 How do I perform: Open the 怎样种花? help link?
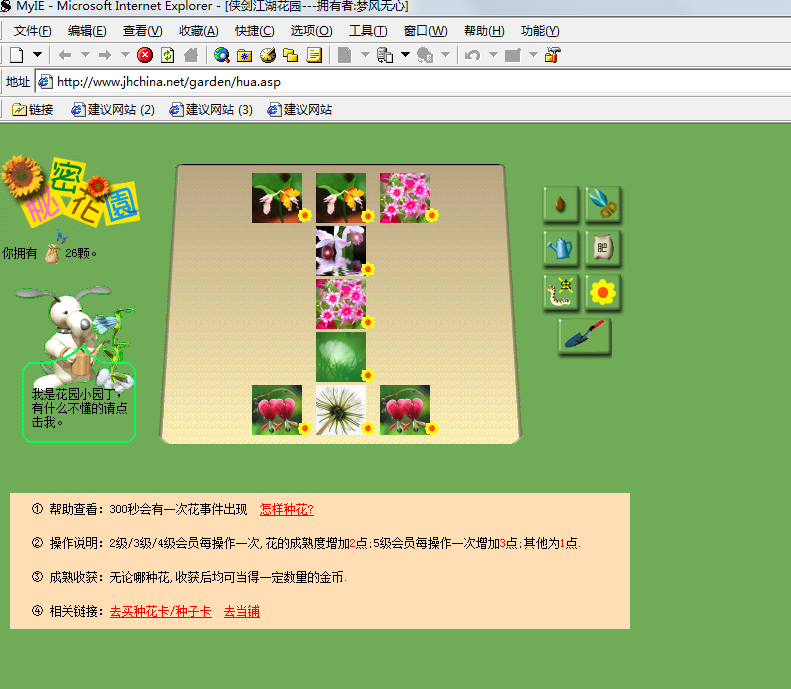click(x=287, y=509)
